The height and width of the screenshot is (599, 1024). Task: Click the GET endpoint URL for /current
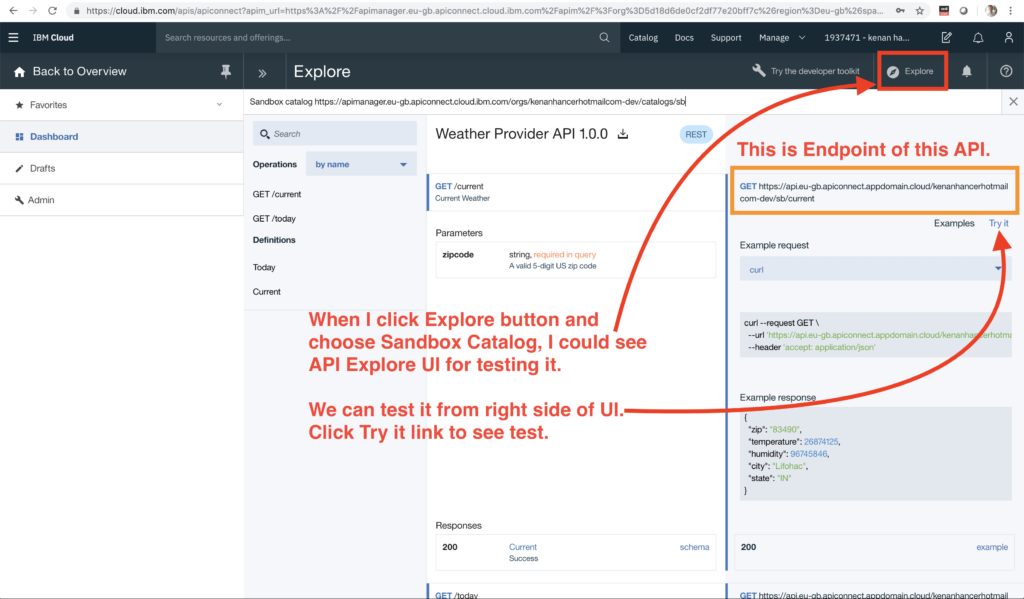click(x=874, y=192)
